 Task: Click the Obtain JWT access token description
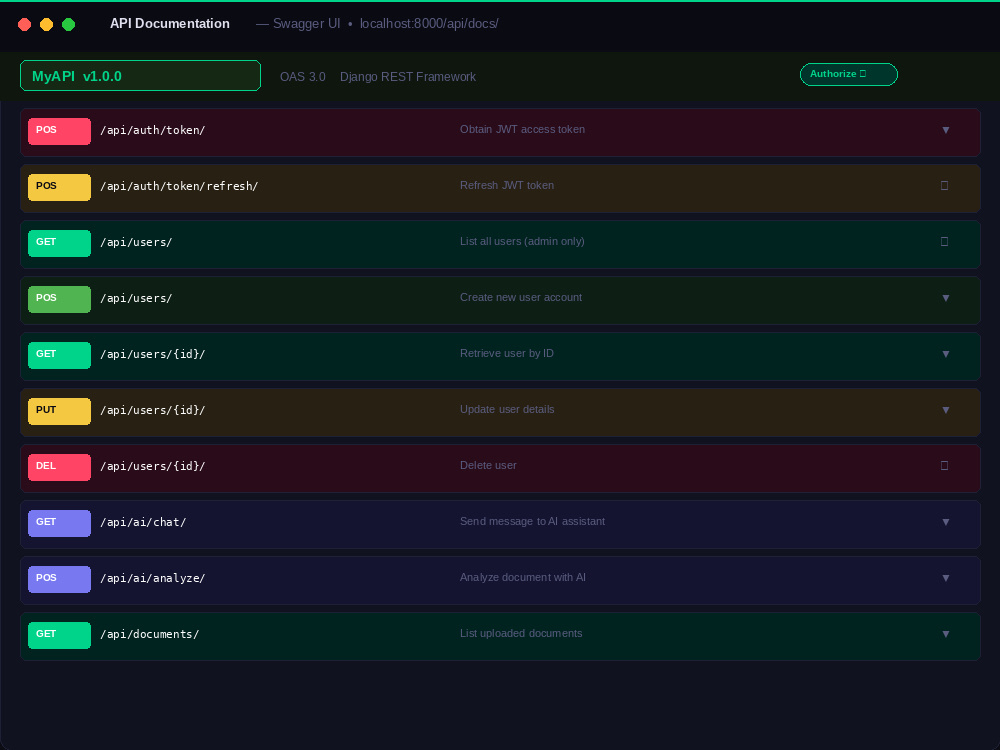click(x=522, y=129)
